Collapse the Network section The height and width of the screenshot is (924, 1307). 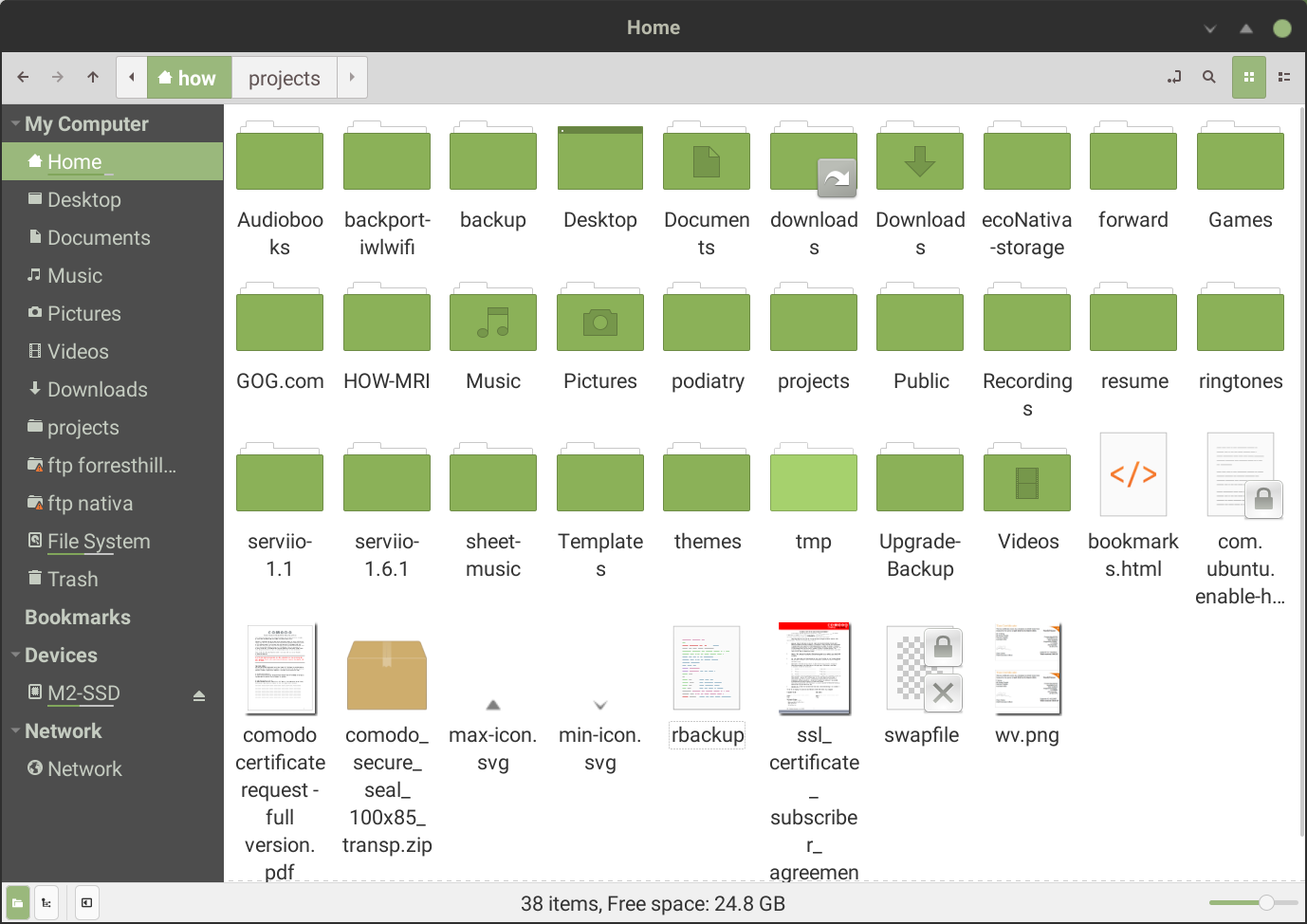(x=15, y=731)
